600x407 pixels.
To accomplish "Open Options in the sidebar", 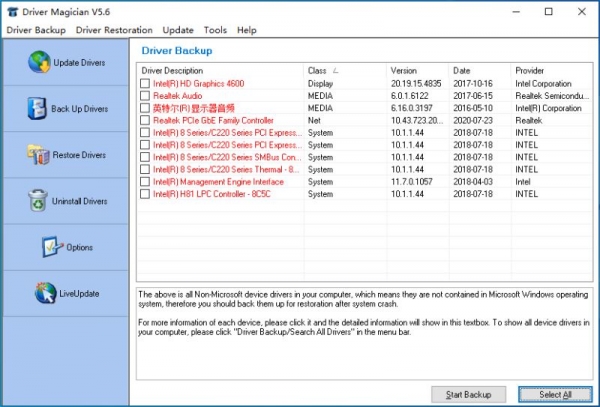I will [x=66, y=247].
